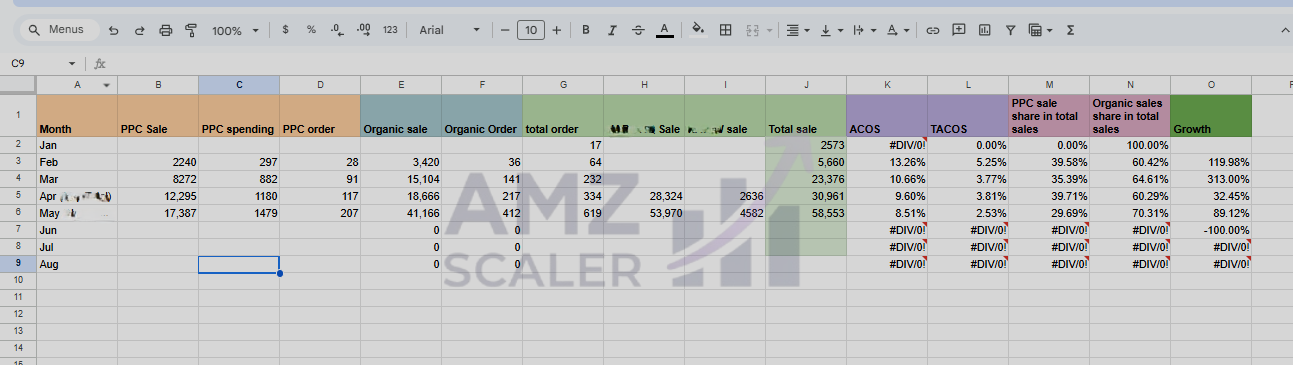Print the spreadsheet using the printer icon
Viewport: 1293px width, 365px height.
165,30
